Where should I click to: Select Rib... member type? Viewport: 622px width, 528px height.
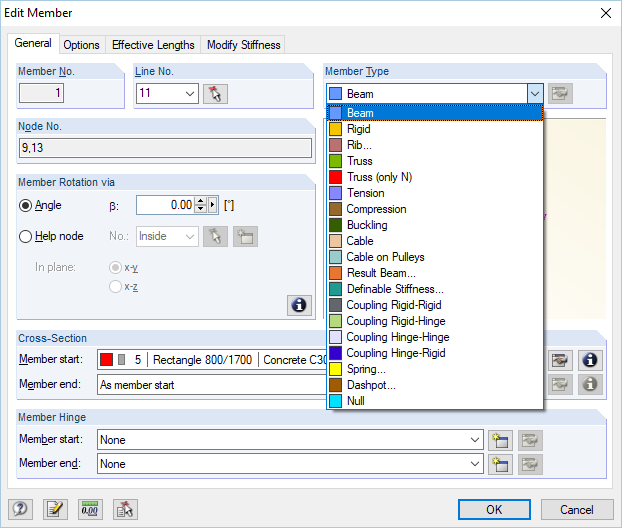[435, 145]
